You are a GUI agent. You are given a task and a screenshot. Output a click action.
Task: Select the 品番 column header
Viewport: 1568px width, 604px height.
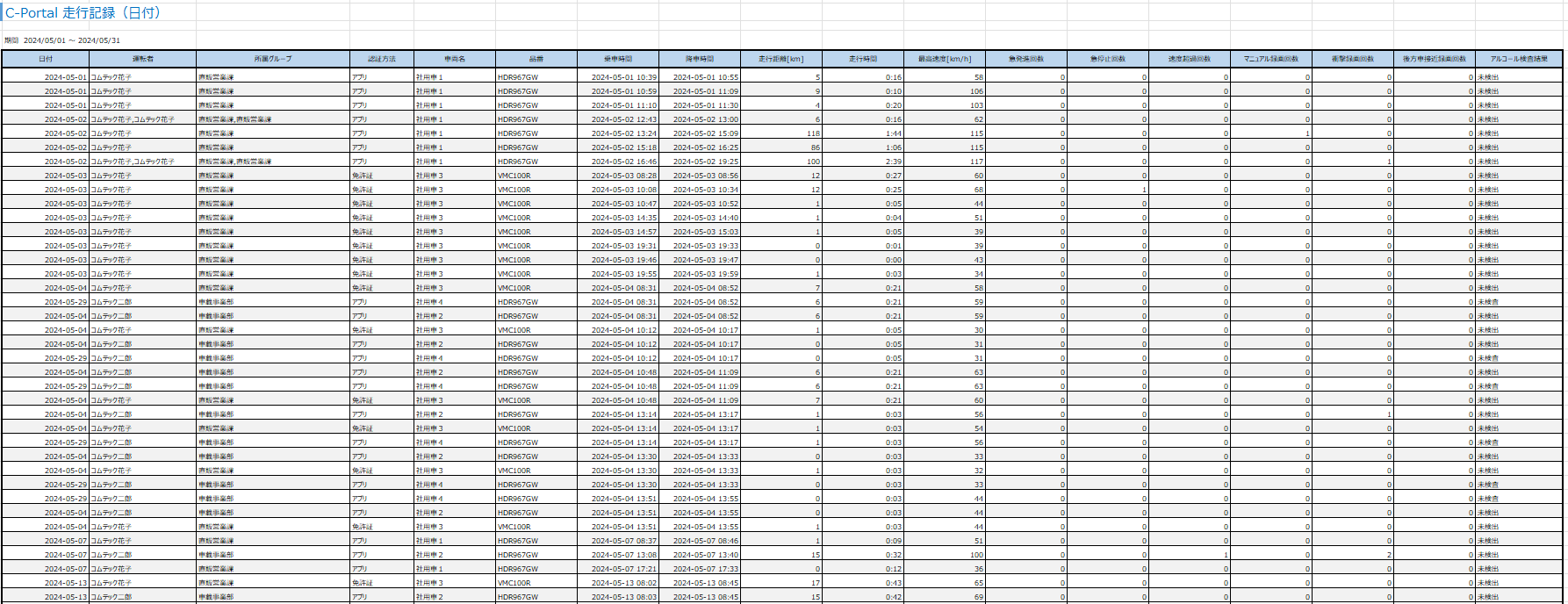click(x=536, y=59)
